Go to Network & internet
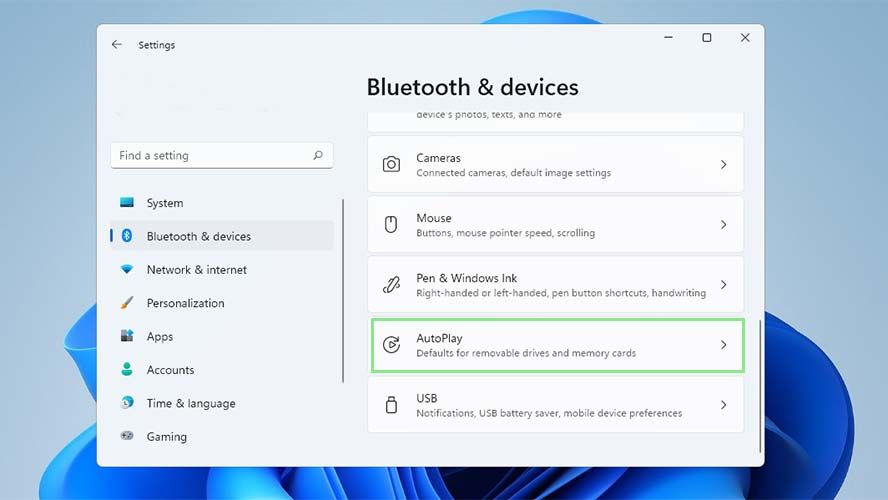The height and width of the screenshot is (500, 888). (x=222, y=270)
